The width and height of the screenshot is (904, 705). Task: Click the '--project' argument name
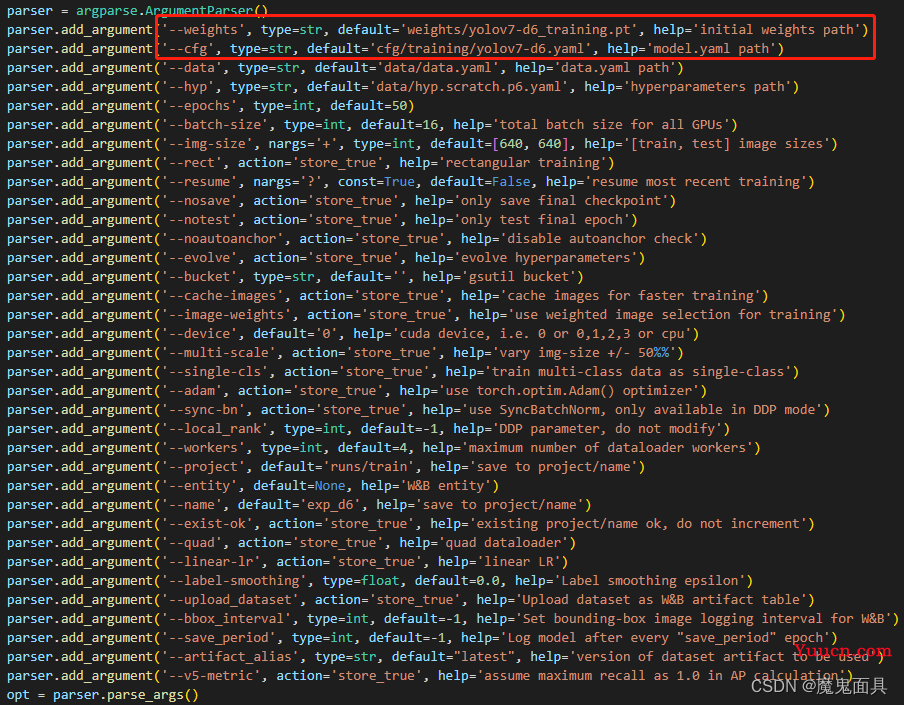click(x=203, y=468)
